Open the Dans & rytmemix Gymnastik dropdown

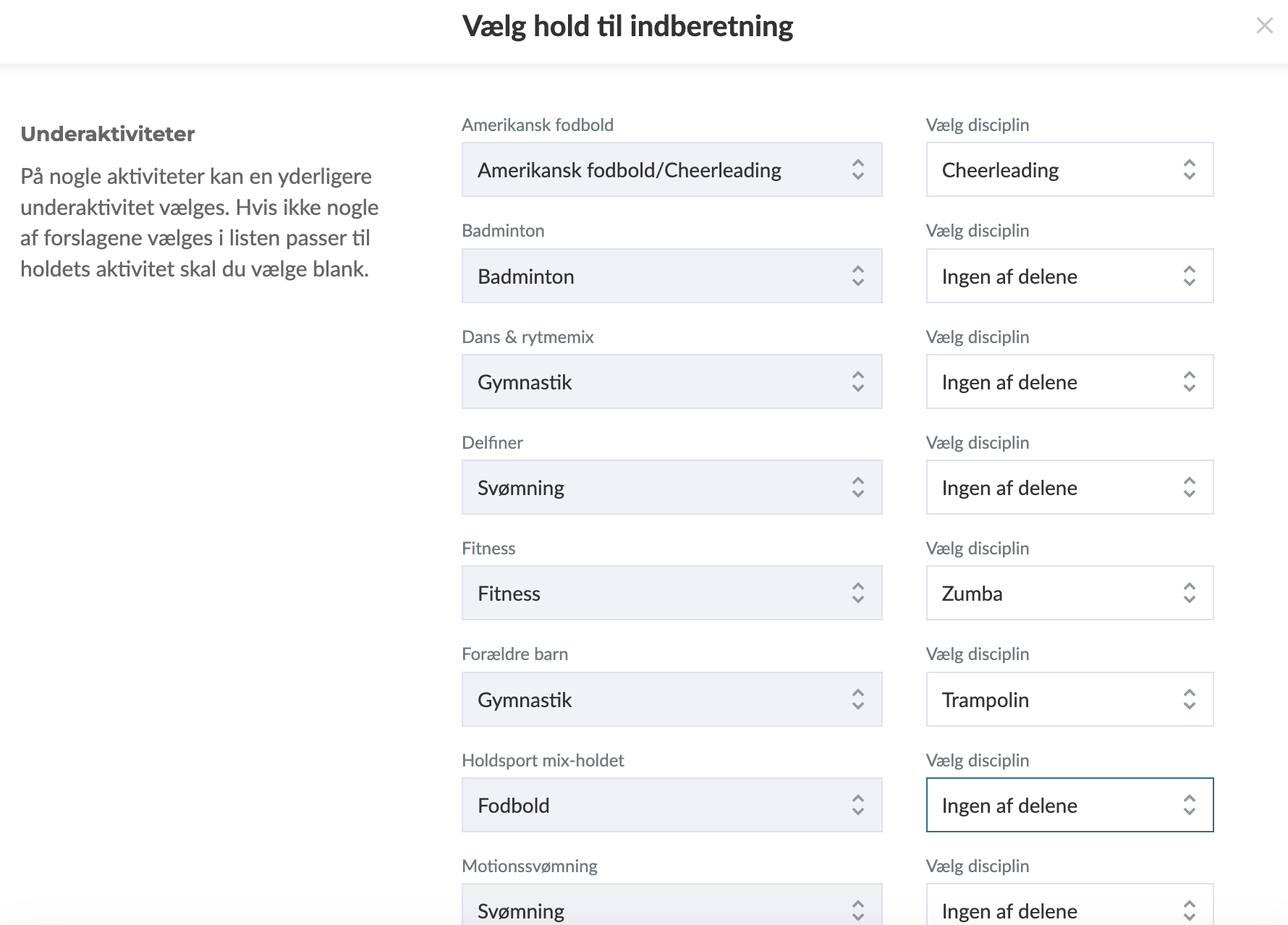coord(671,381)
